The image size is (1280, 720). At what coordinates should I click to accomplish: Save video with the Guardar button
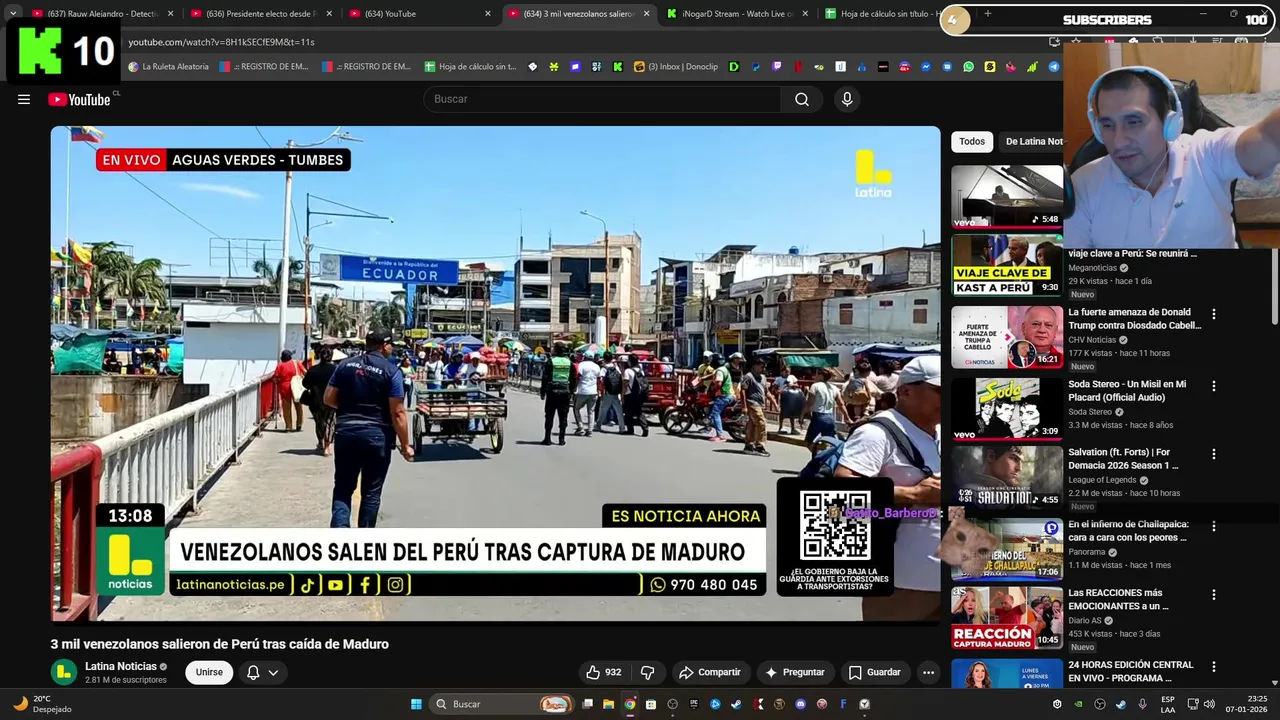point(875,672)
